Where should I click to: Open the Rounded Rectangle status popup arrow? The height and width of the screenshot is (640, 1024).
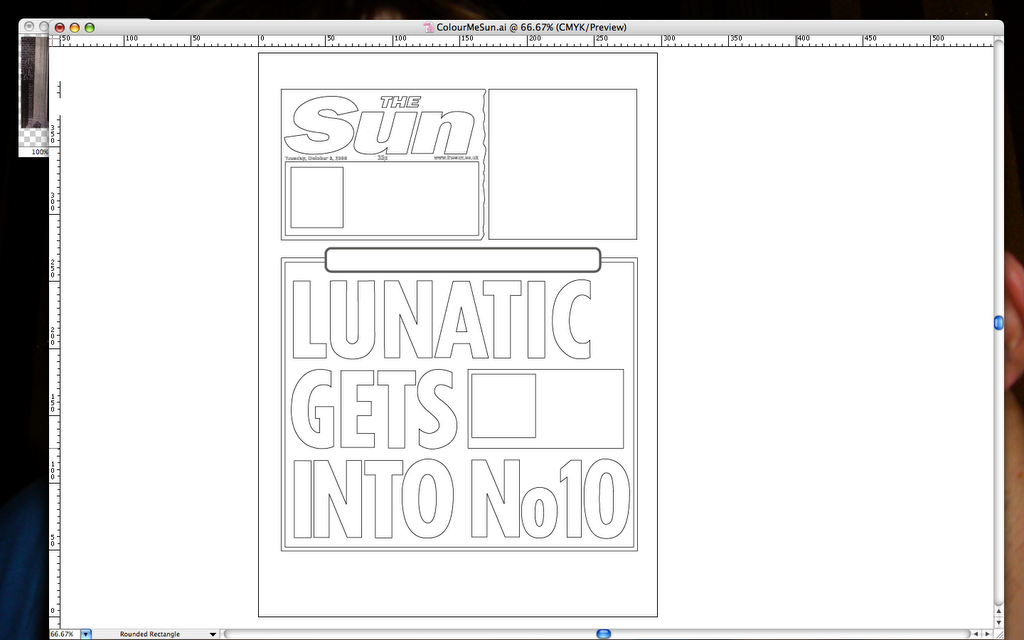pos(212,634)
